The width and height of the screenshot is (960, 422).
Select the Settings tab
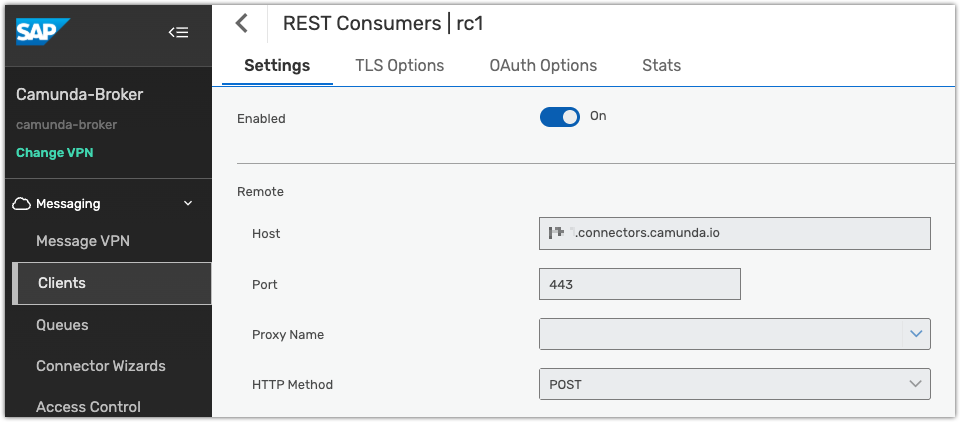(277, 65)
